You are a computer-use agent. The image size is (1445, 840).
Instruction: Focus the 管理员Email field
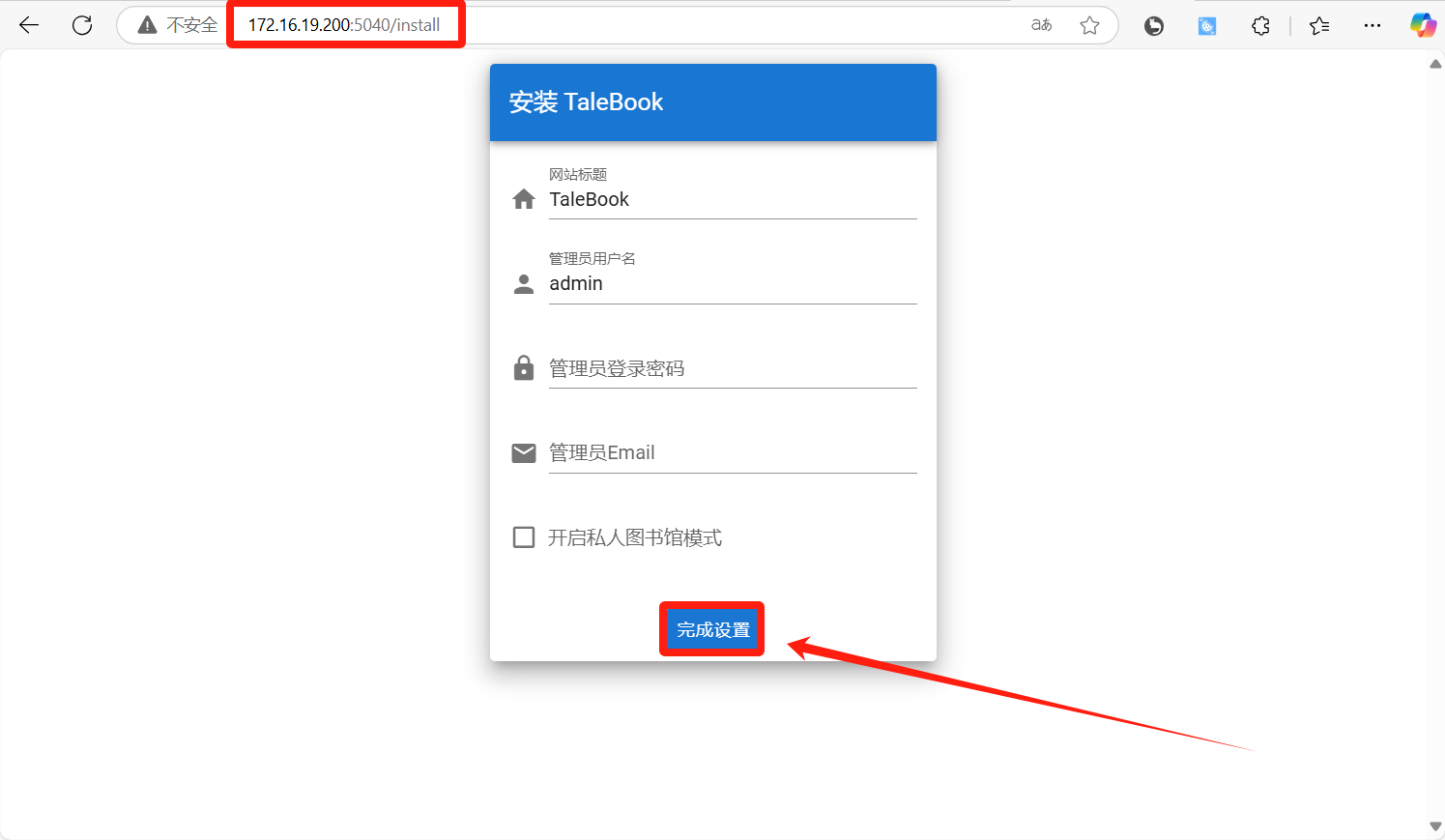pos(733,452)
